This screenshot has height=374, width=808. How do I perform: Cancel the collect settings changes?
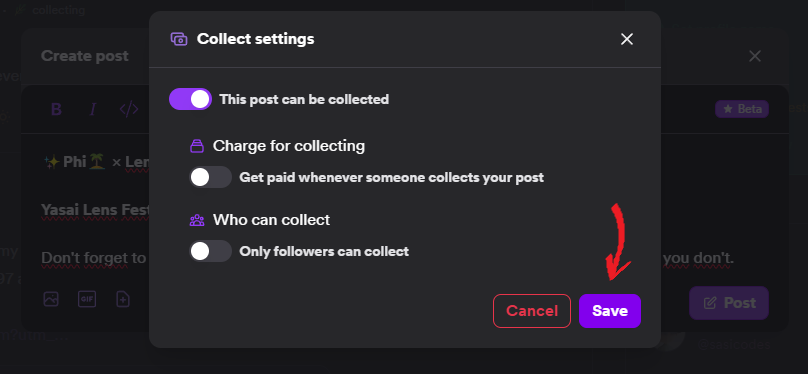coord(532,311)
